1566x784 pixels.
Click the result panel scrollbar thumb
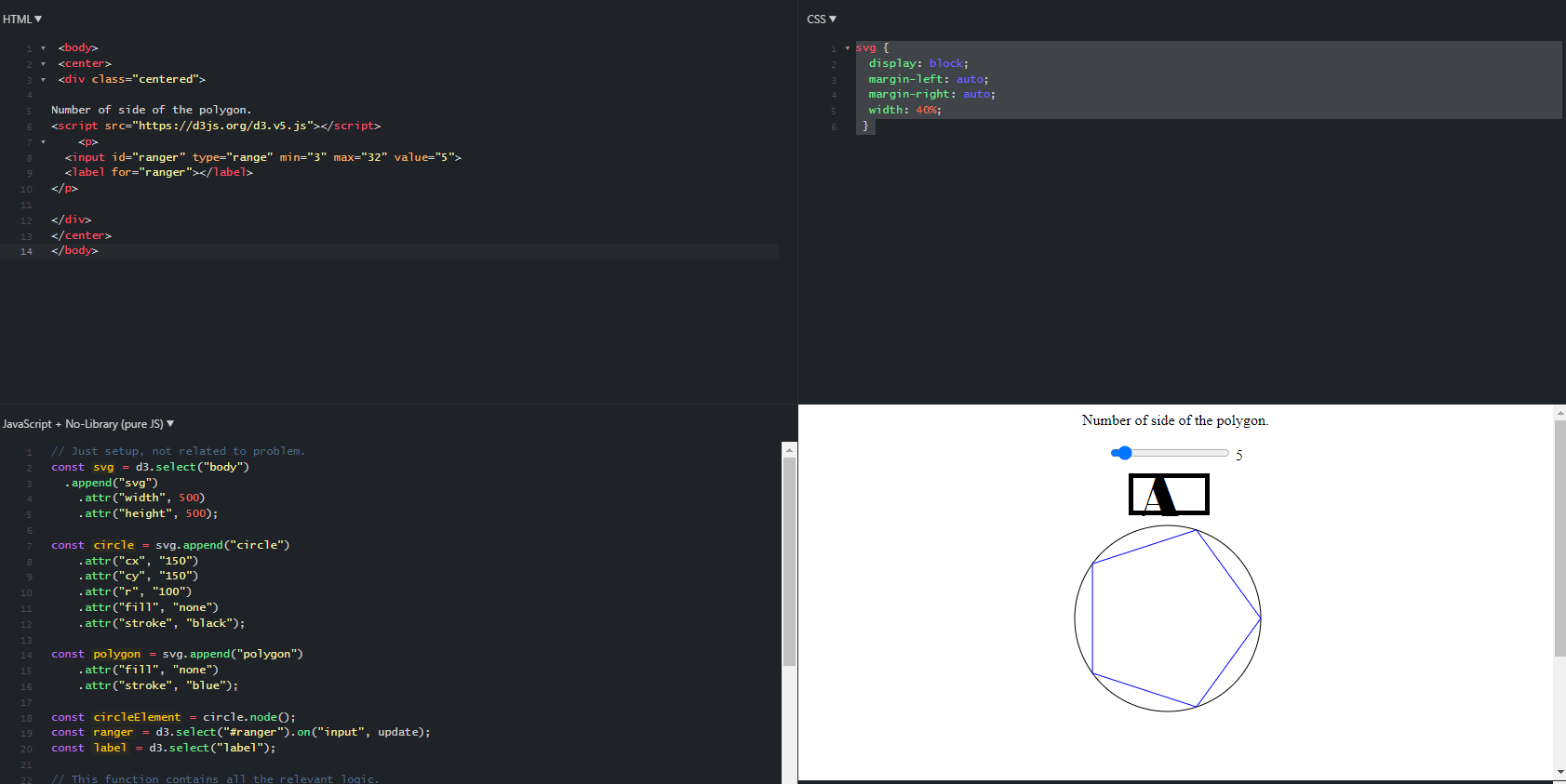[x=1559, y=538]
